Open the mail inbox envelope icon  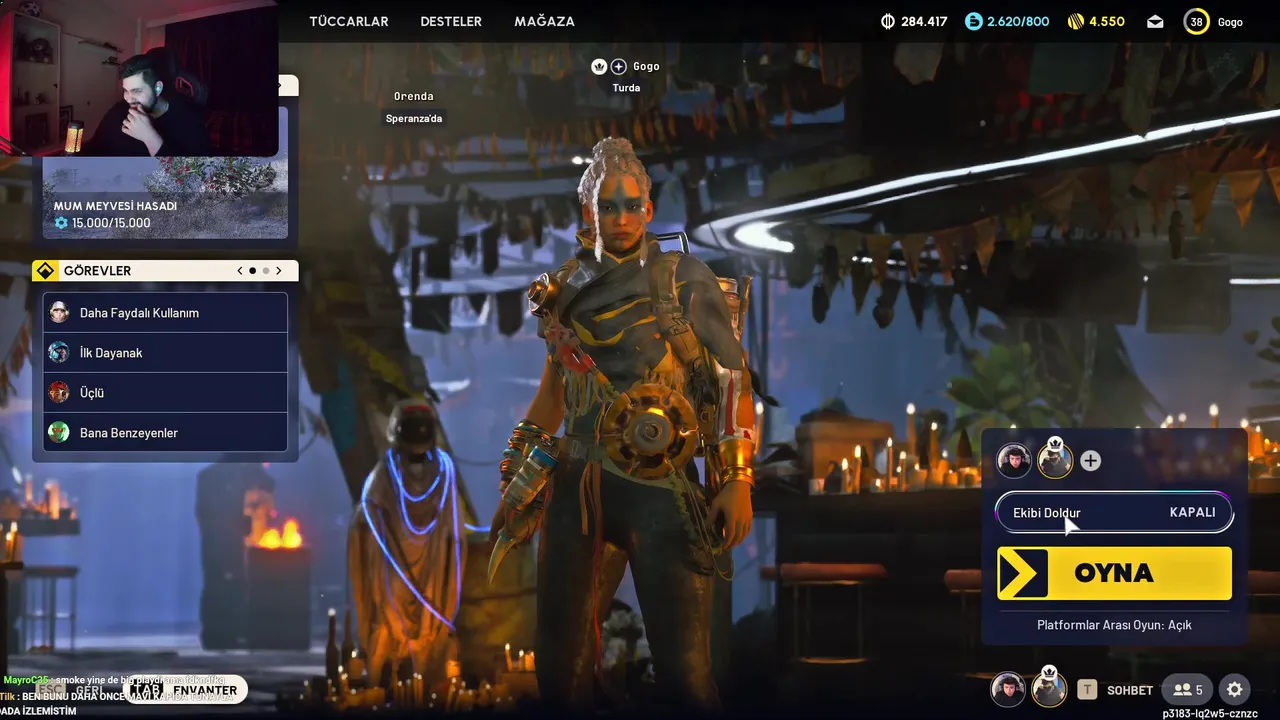(x=1155, y=21)
